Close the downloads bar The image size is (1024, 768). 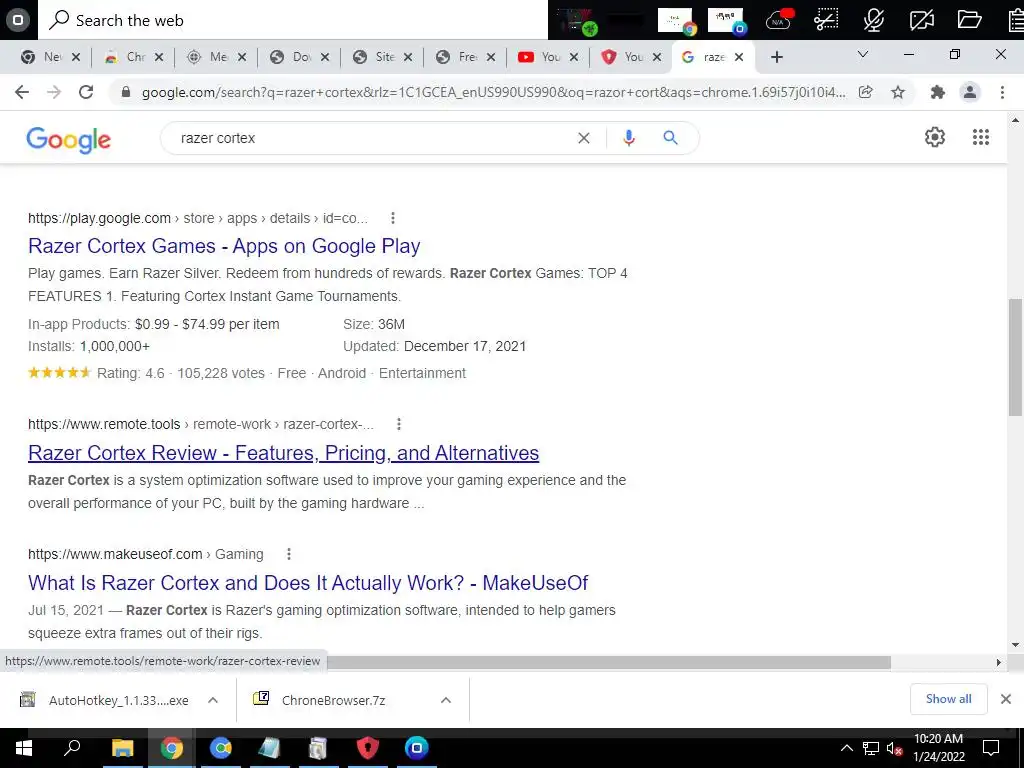[1006, 699]
